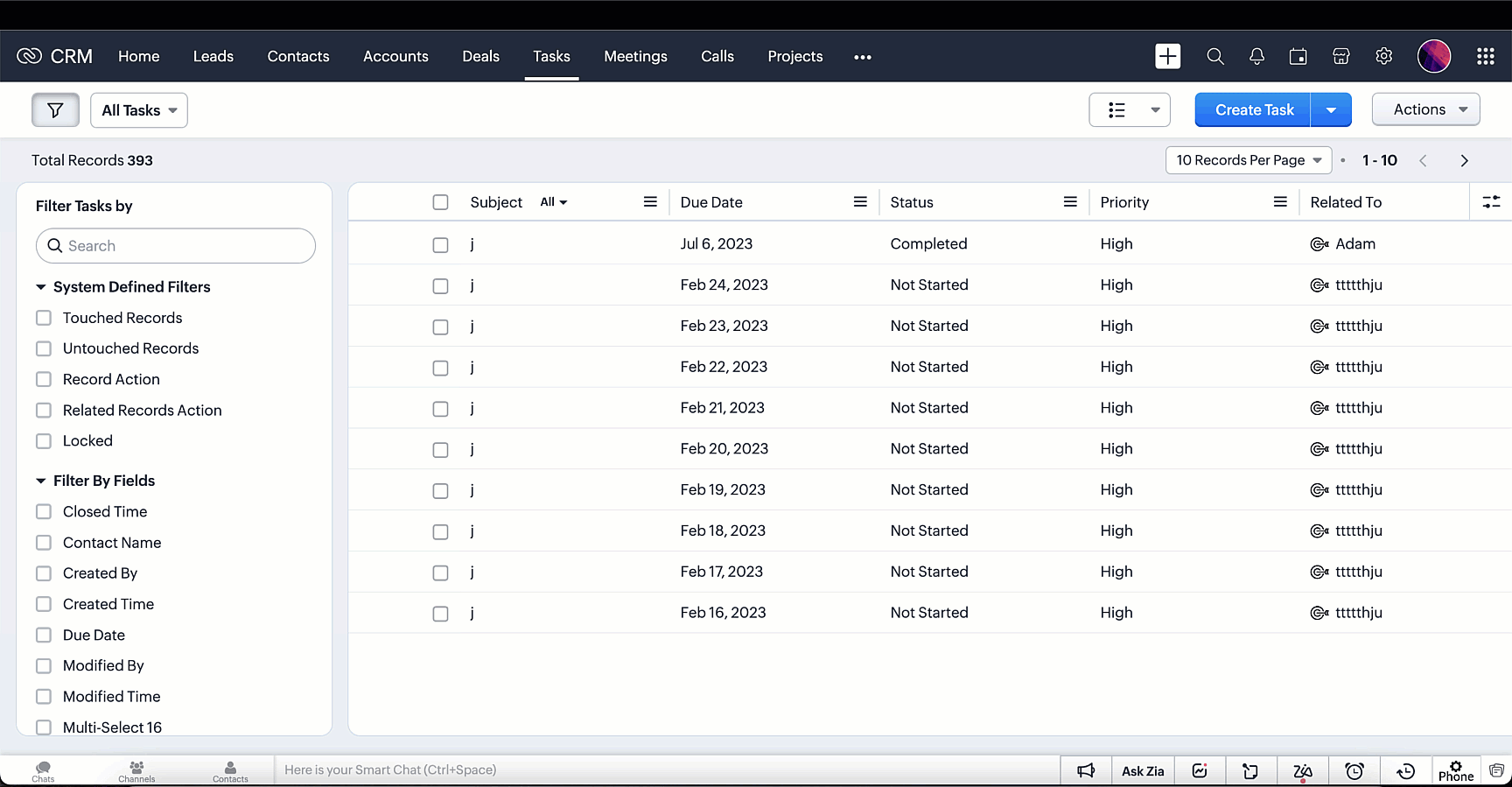This screenshot has width=1512, height=787.
Task: Open the notifications bell
Action: (1256, 56)
